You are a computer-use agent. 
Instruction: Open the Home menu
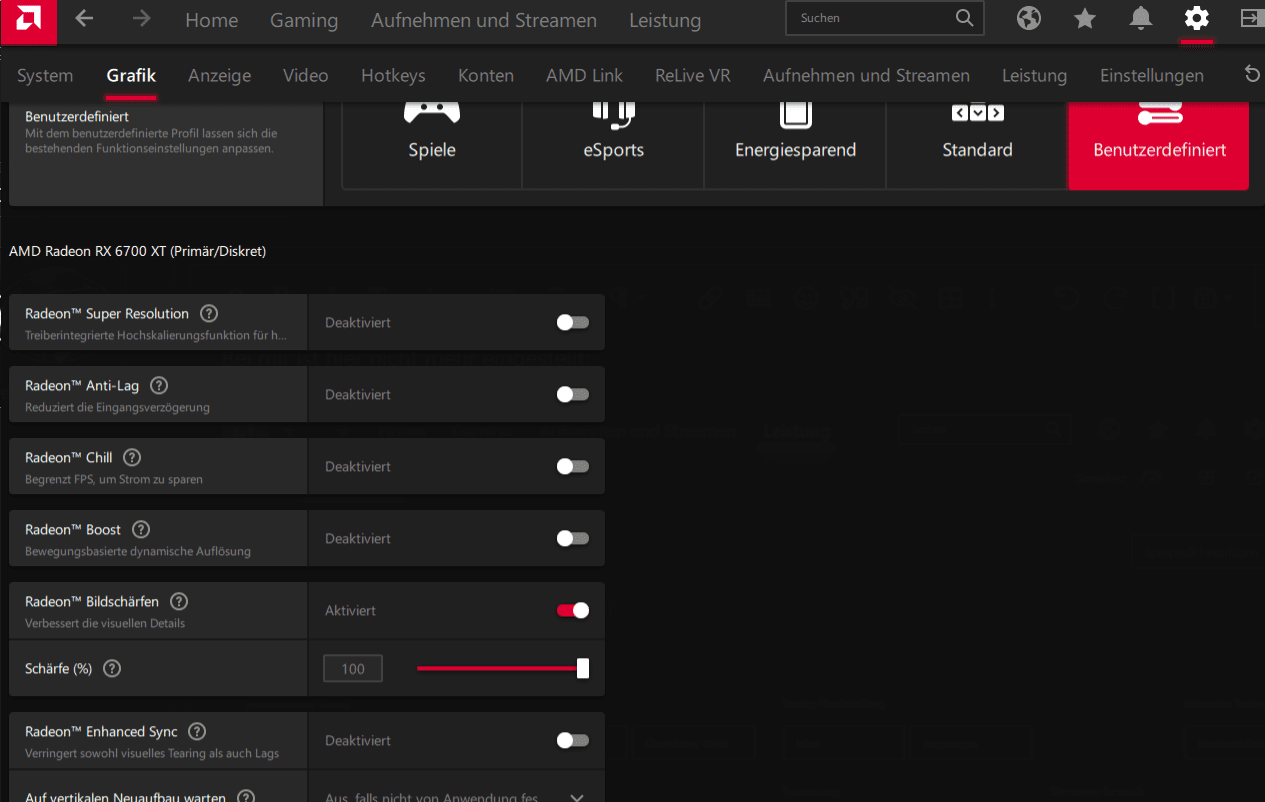212,20
